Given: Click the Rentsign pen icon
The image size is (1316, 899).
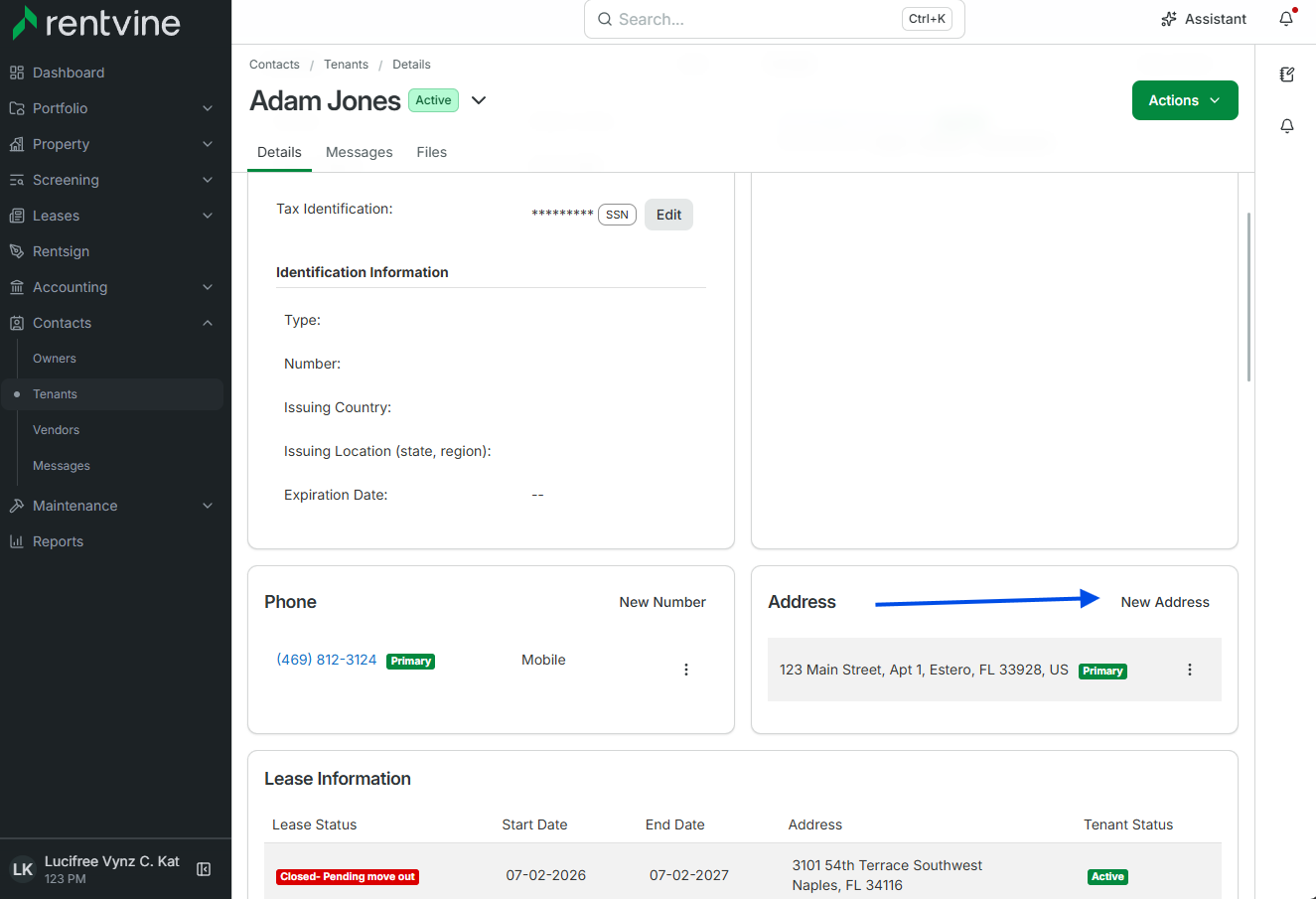Looking at the screenshot, I should (x=17, y=251).
